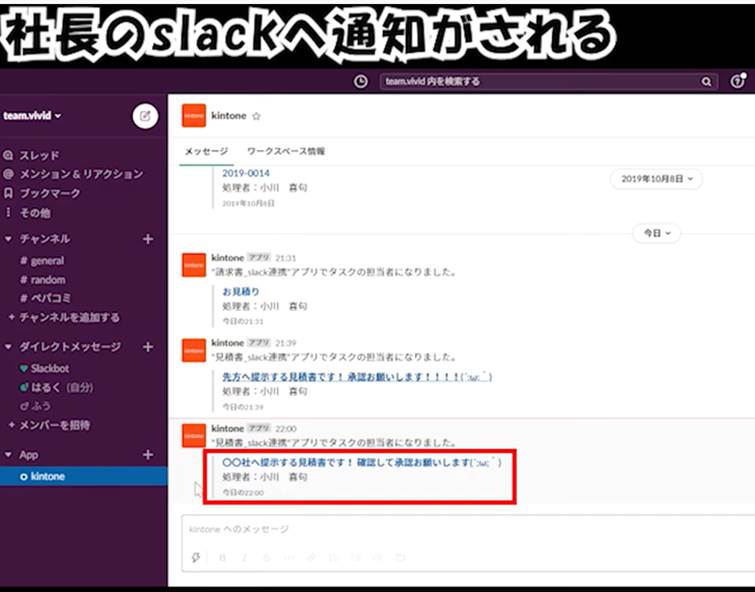Click the shortcuts lightning icon in composer
The height and width of the screenshot is (592, 755).
coord(196,557)
